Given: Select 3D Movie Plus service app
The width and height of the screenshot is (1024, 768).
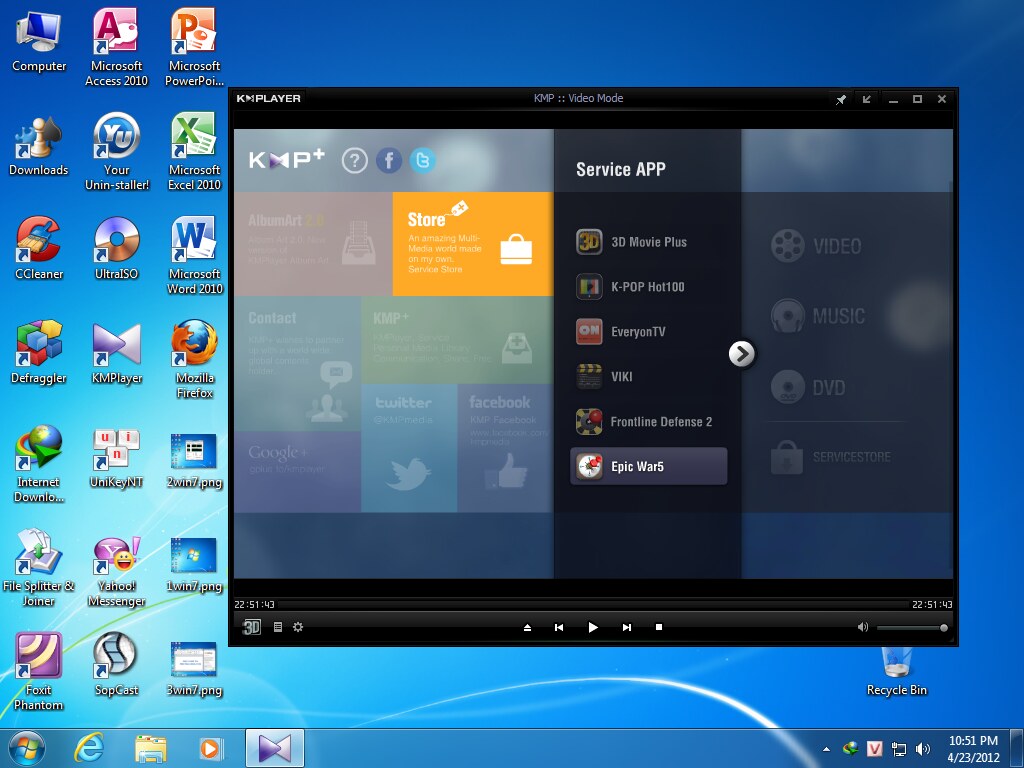Looking at the screenshot, I should pyautogui.click(x=648, y=242).
